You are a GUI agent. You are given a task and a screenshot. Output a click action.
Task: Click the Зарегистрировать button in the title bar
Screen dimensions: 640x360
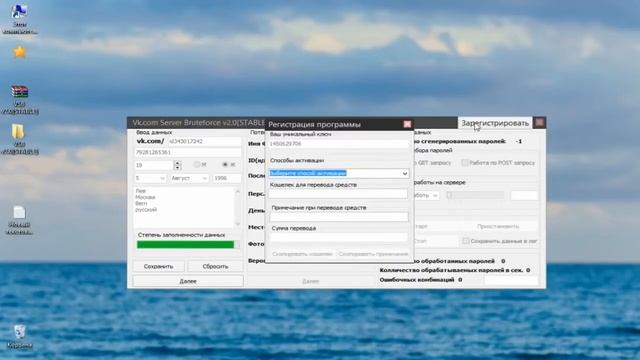click(495, 123)
